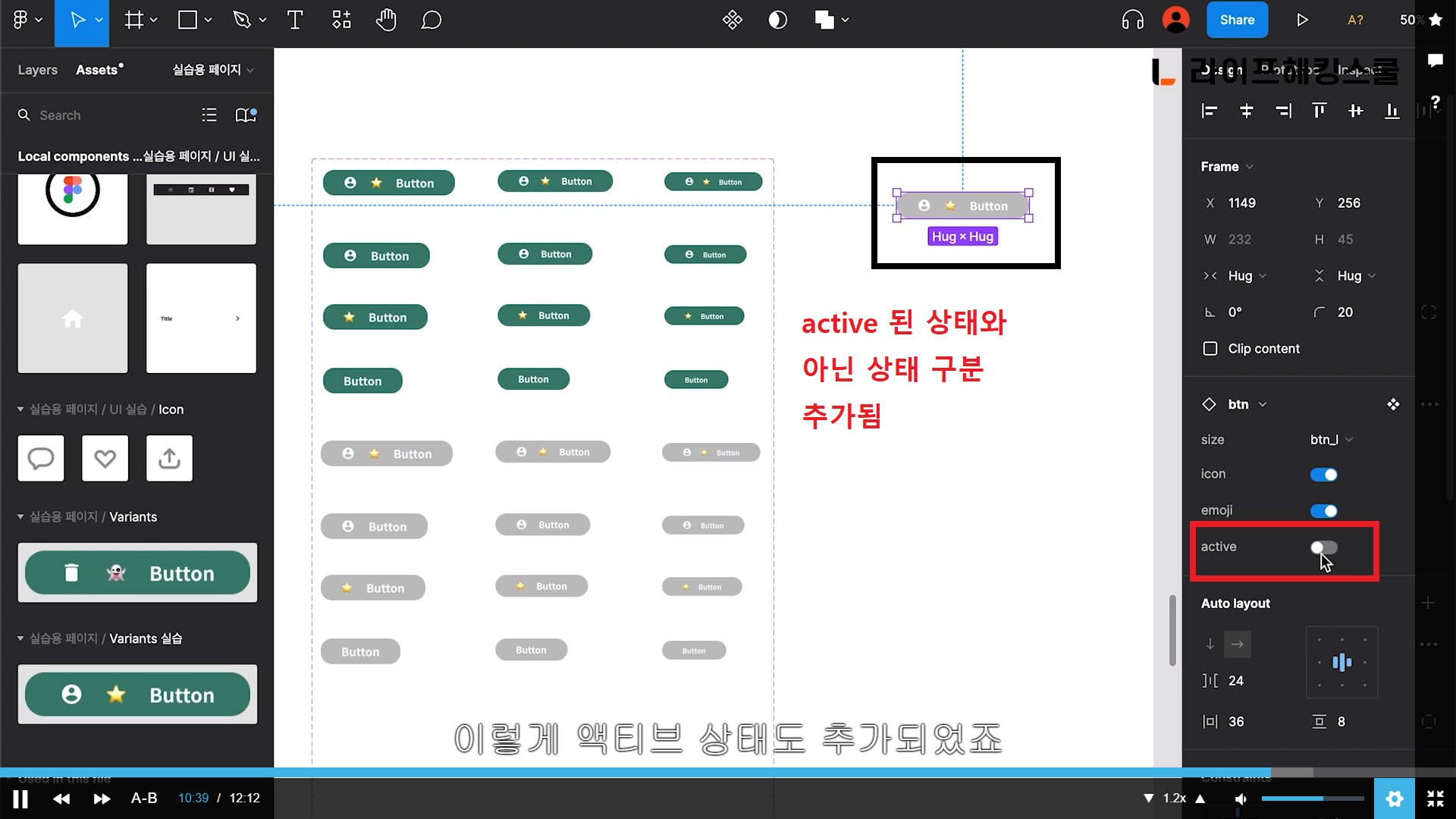Image resolution: width=1456 pixels, height=819 pixels.
Task: Select the Text tool
Action: [x=295, y=20]
